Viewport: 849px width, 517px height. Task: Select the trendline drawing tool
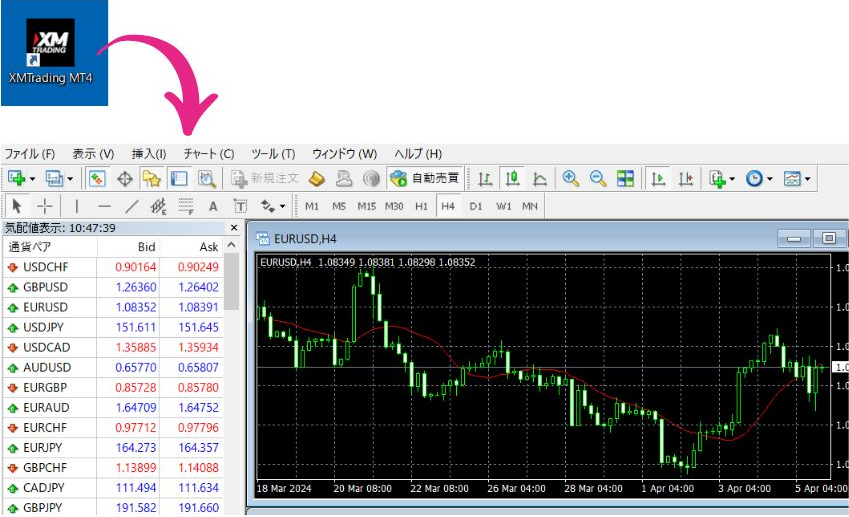[131, 206]
